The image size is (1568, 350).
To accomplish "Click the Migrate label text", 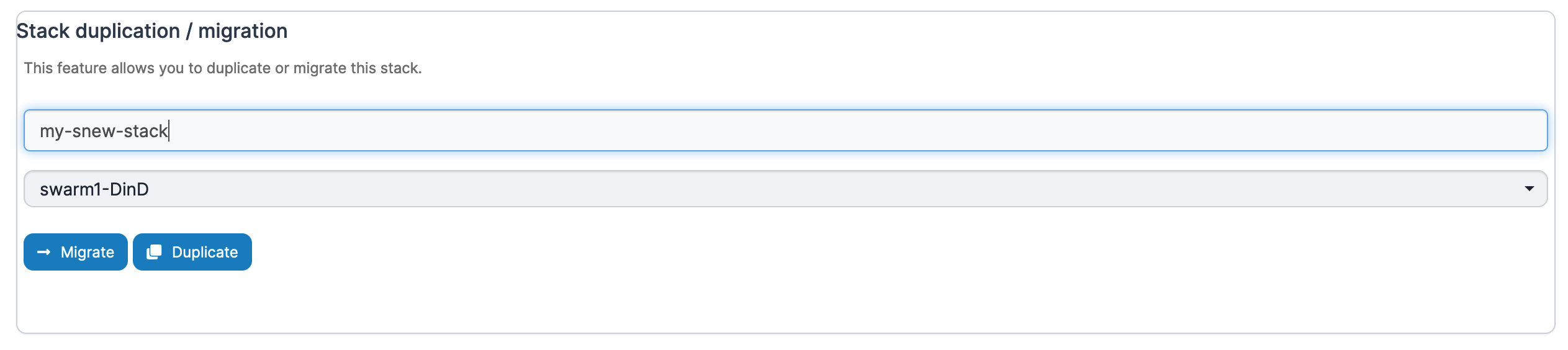I will 88,252.
